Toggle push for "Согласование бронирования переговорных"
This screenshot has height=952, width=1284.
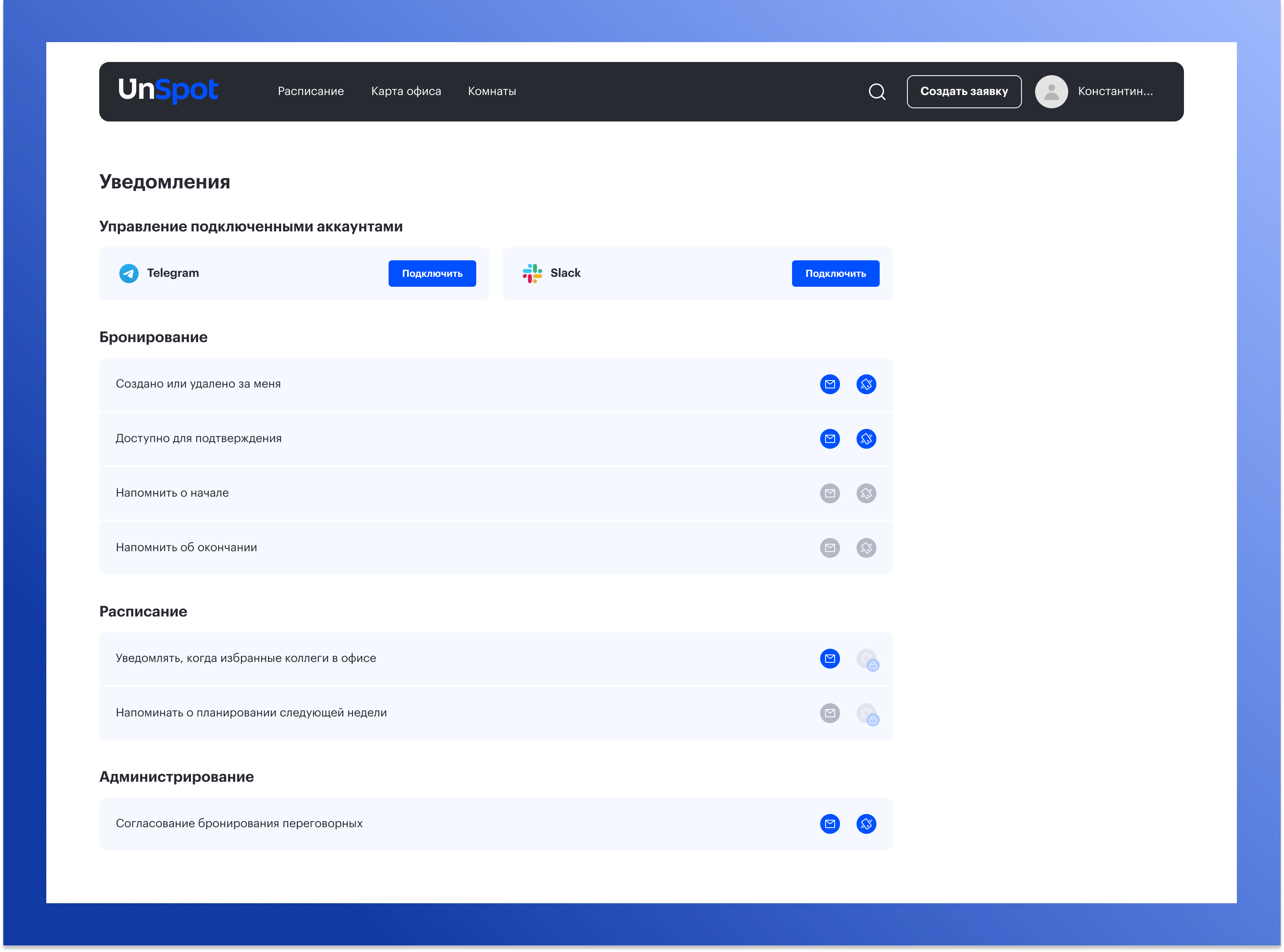866,824
